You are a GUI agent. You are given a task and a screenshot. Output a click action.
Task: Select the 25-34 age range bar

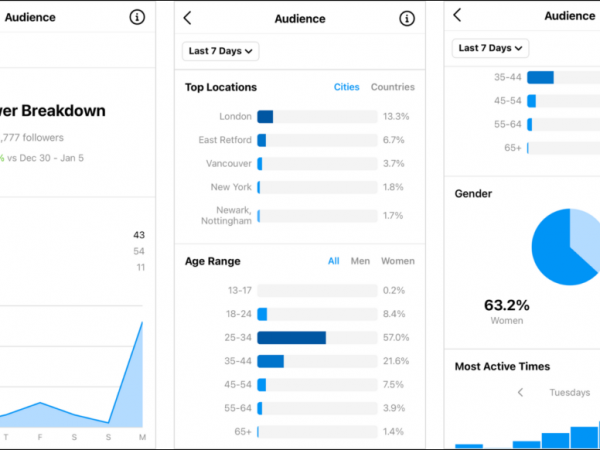pyautogui.click(x=291, y=337)
